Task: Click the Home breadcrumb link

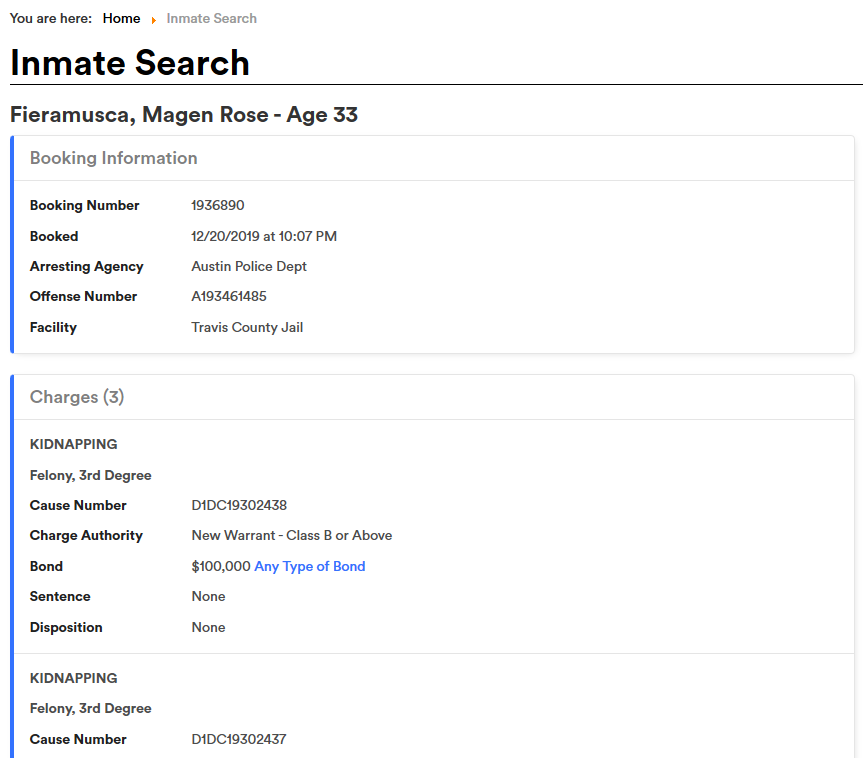Action: click(x=121, y=18)
